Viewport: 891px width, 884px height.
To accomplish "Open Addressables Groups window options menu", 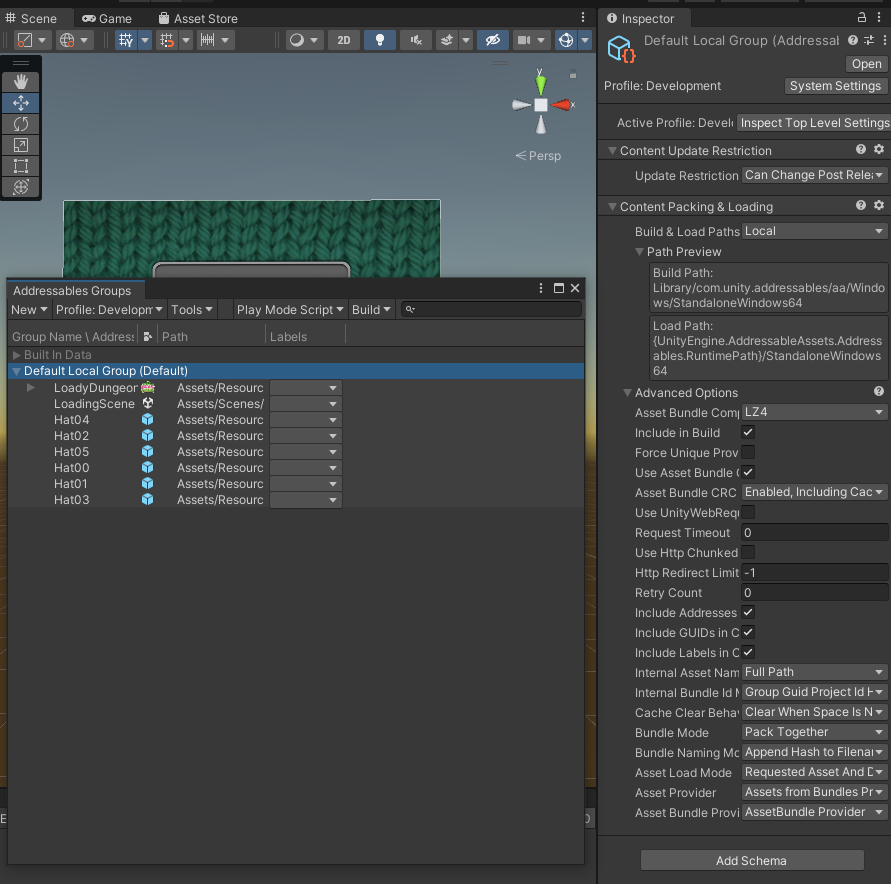I will (x=540, y=288).
